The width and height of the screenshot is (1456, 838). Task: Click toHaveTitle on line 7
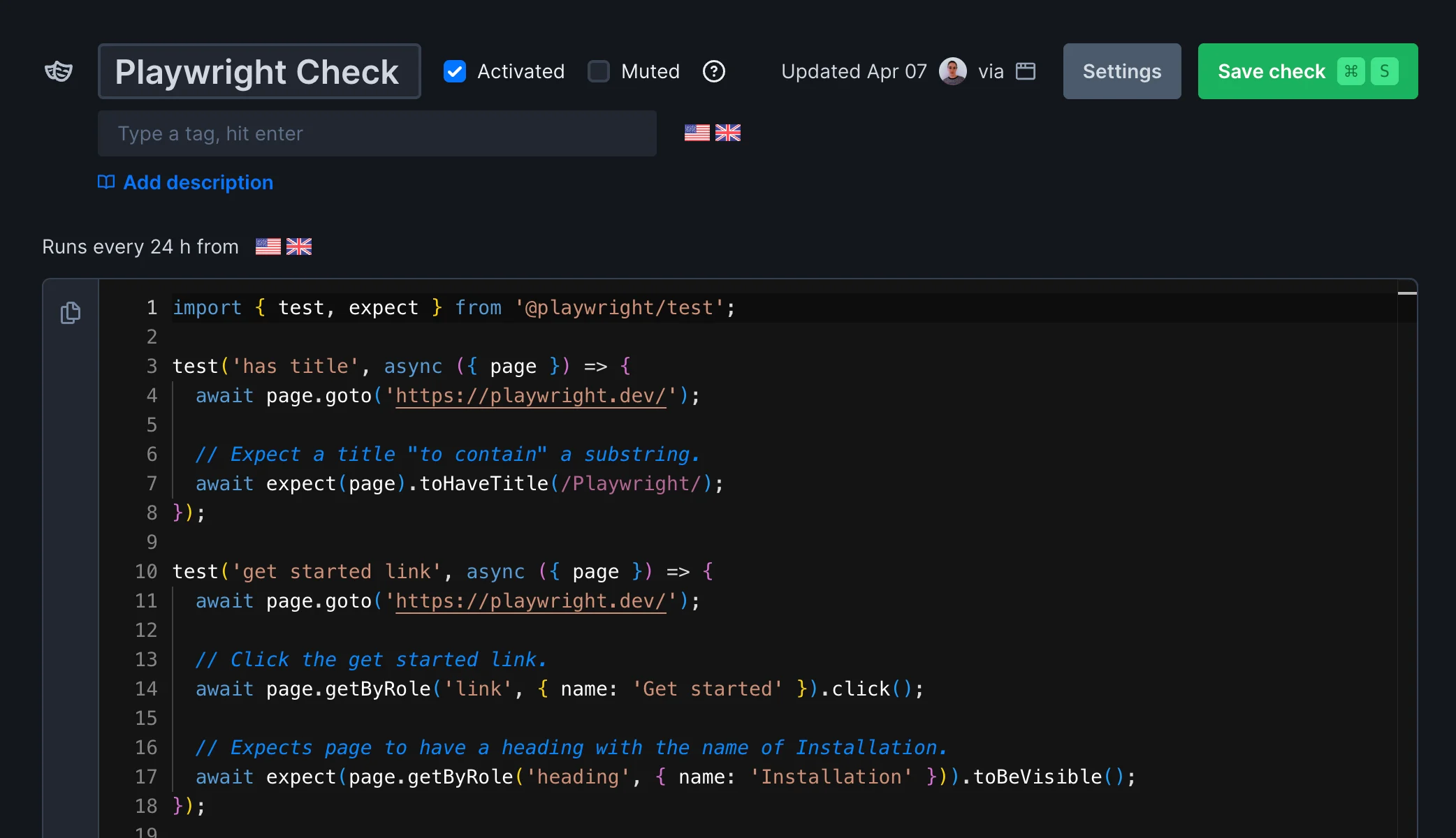click(483, 484)
